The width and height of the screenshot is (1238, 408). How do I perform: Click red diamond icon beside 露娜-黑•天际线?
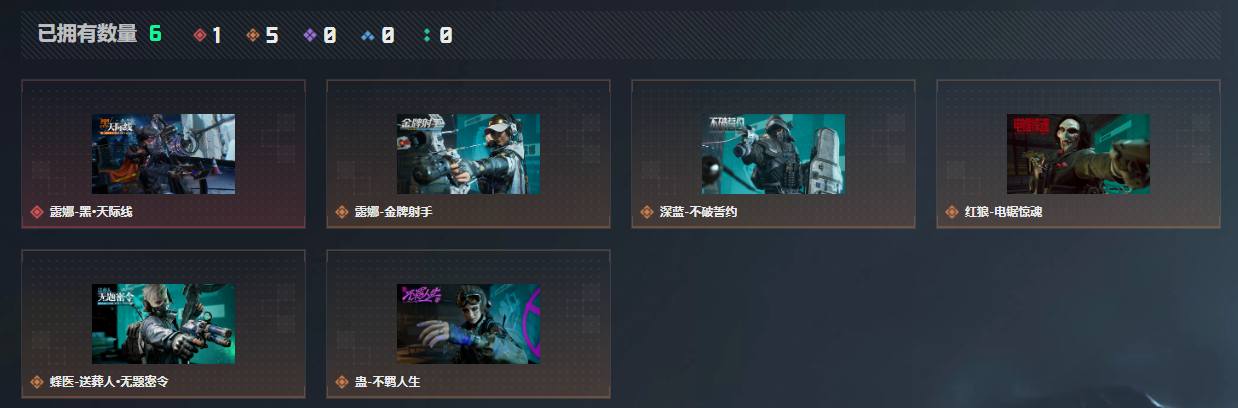[37, 212]
